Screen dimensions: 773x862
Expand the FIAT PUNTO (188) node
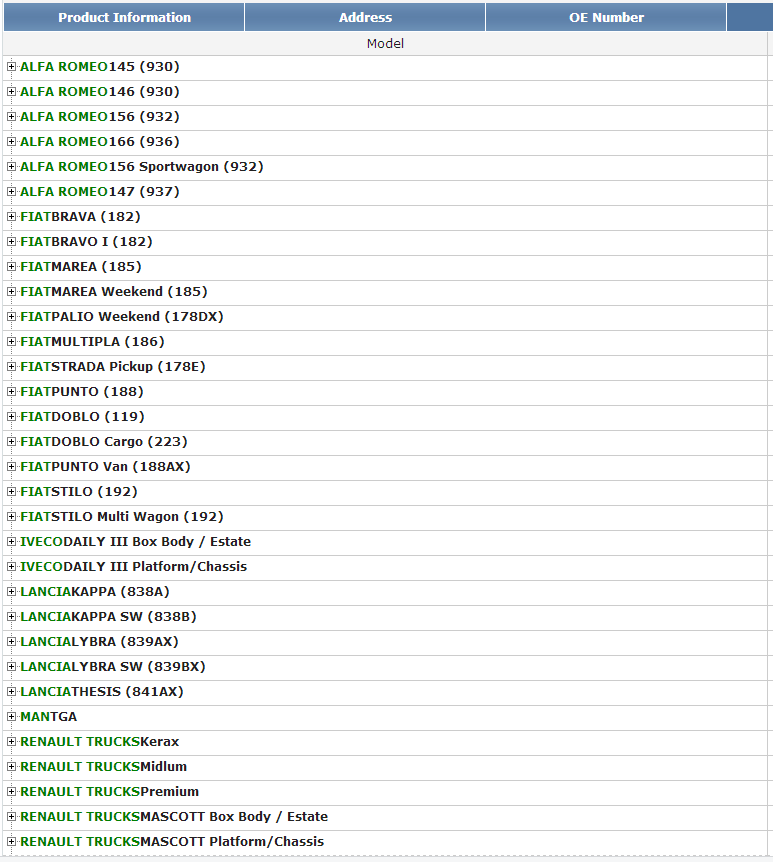tap(11, 392)
